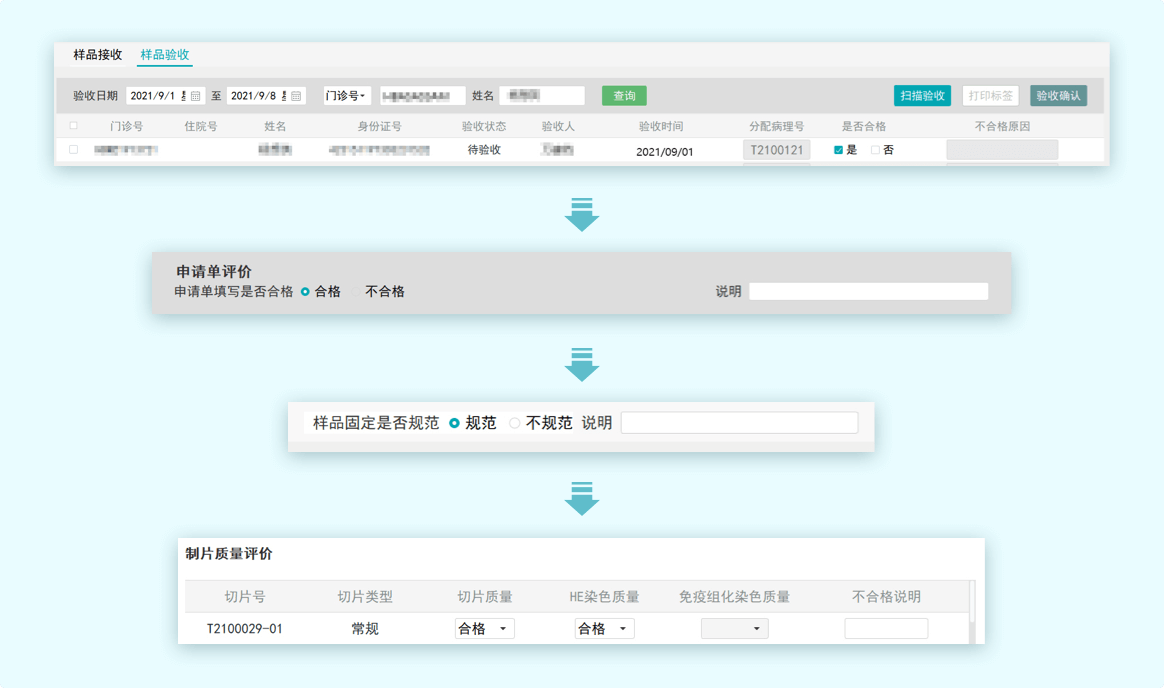Image resolution: width=1164 pixels, height=688 pixels.
Task: Select 合格 radio for application form
Action: 305,292
